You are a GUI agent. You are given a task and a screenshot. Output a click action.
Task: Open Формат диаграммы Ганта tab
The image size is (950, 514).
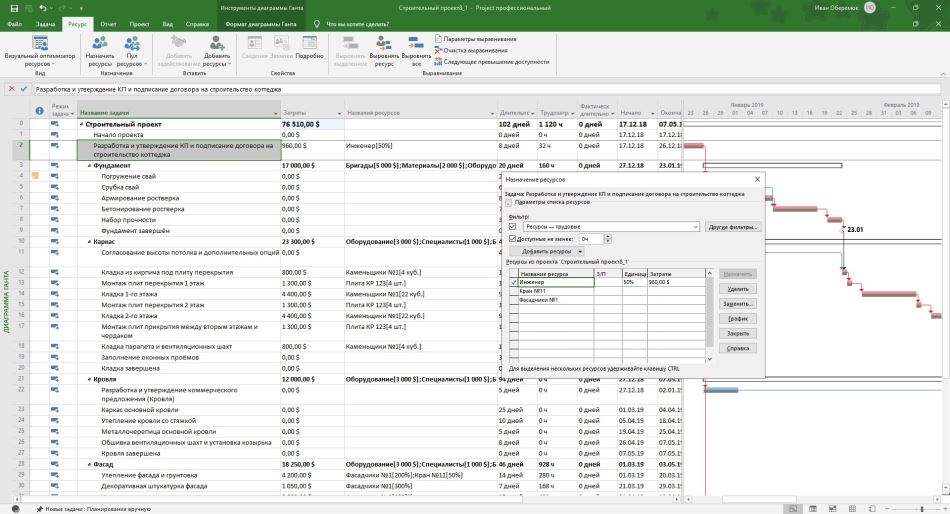tap(261, 24)
